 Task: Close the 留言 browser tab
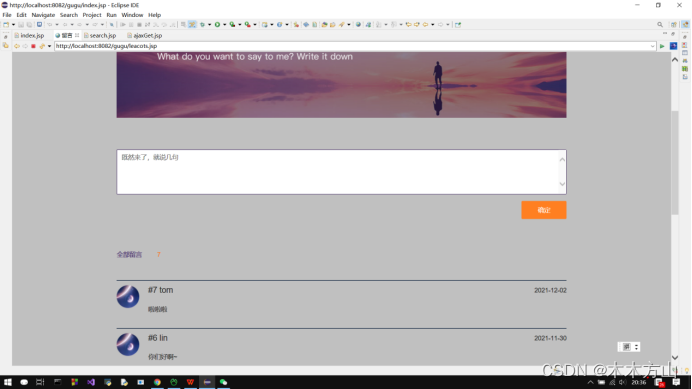pos(77,35)
